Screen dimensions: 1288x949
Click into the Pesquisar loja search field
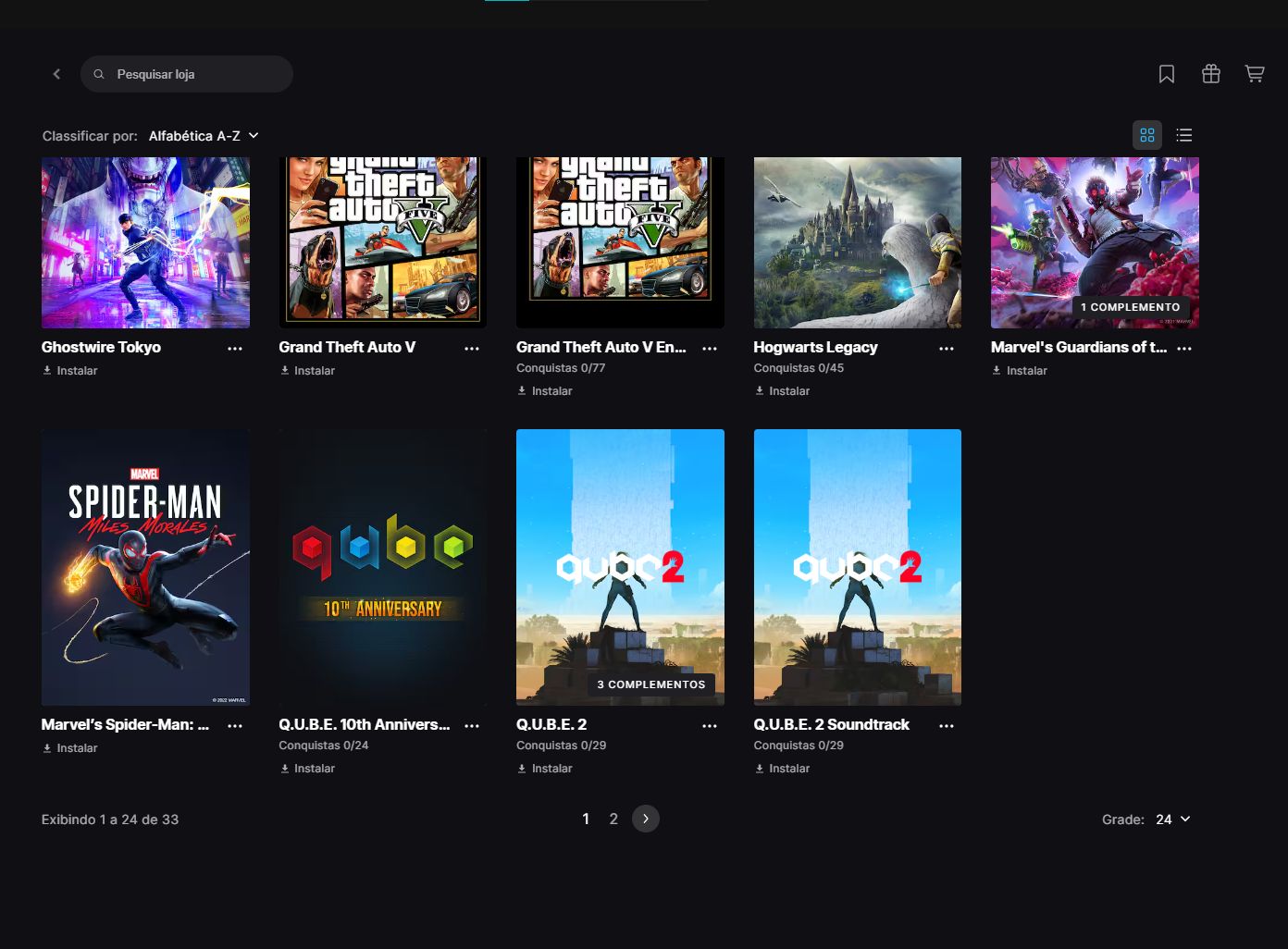[x=187, y=74]
